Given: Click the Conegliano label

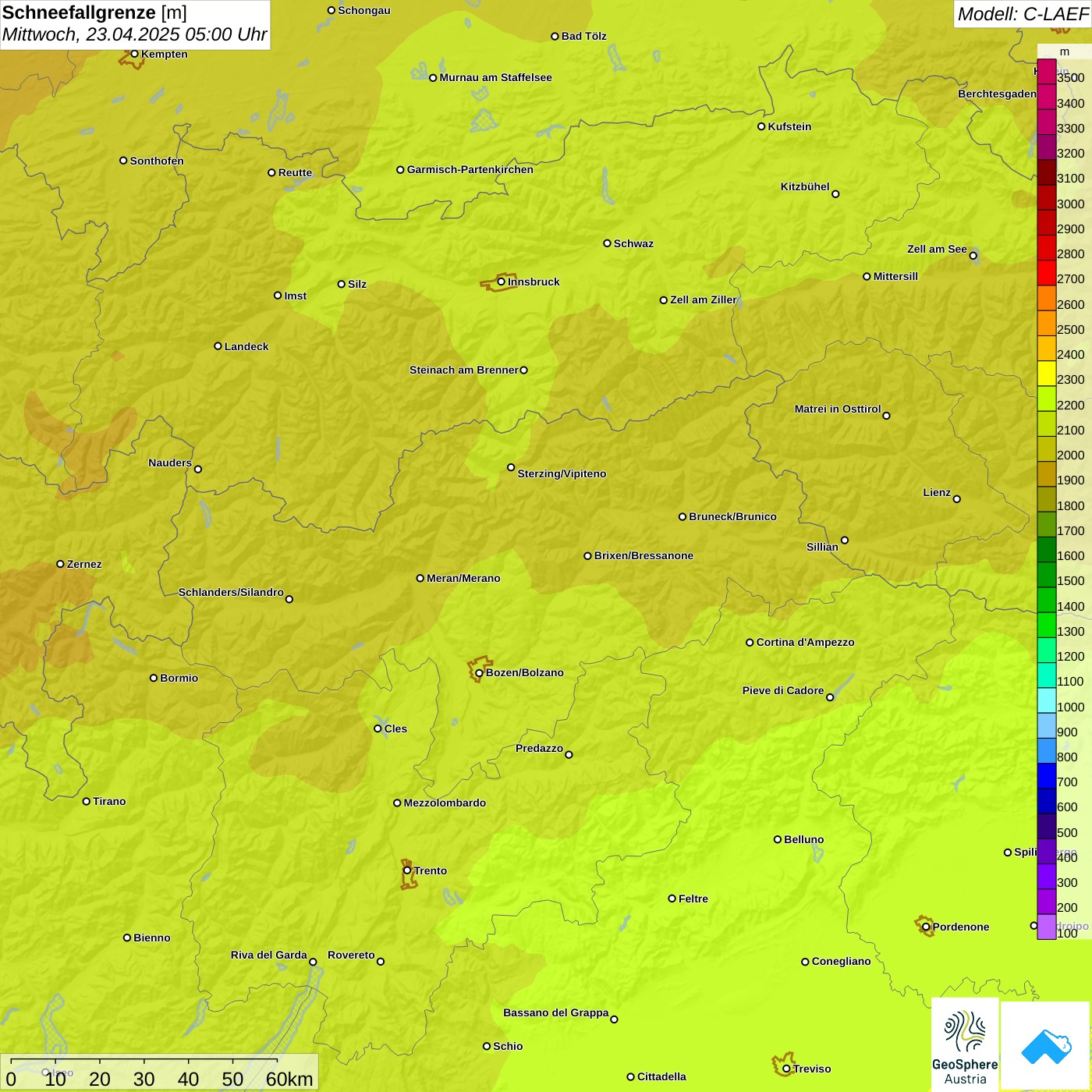Looking at the screenshot, I should tap(841, 961).
